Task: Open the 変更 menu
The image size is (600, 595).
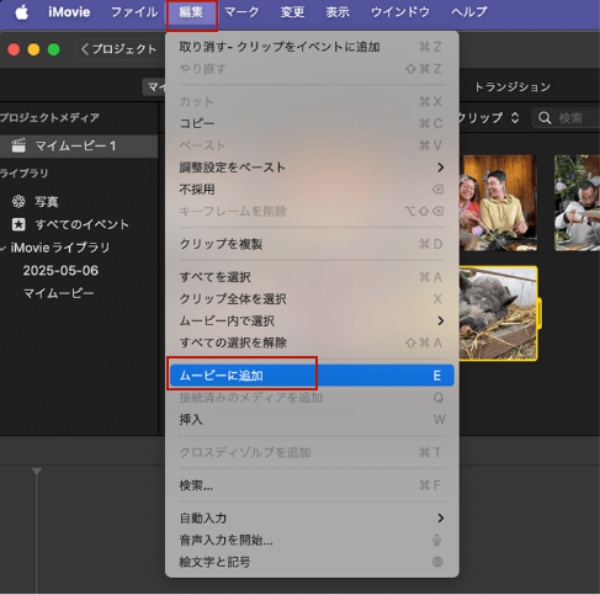Action: [292, 12]
